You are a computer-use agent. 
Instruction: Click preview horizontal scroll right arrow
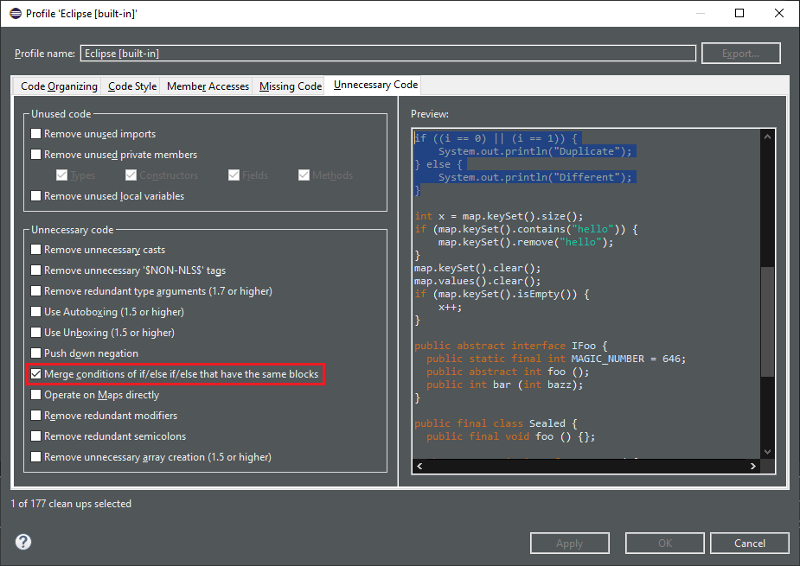[x=753, y=466]
